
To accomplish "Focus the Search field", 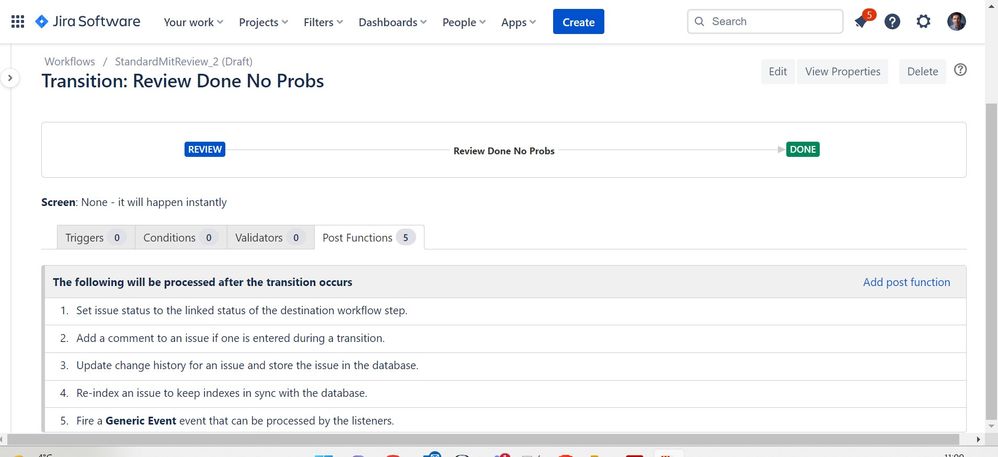I will (x=765, y=22).
